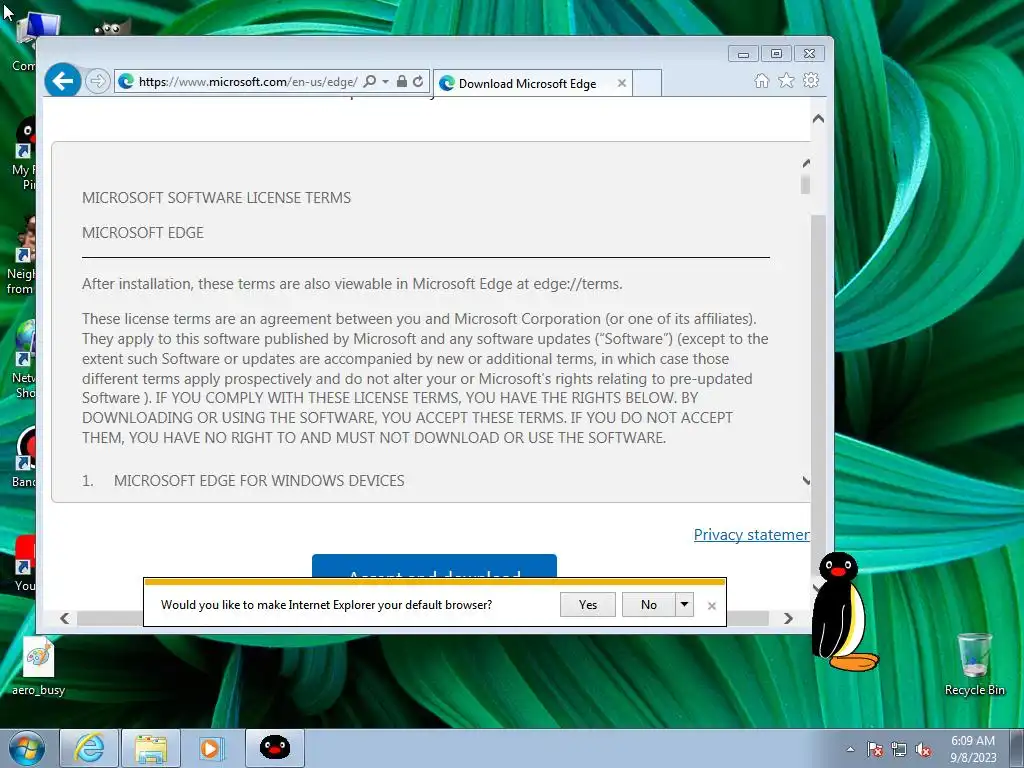Click the muted volume speaker tray icon
Image resolution: width=1024 pixels, height=768 pixels.
(x=923, y=749)
